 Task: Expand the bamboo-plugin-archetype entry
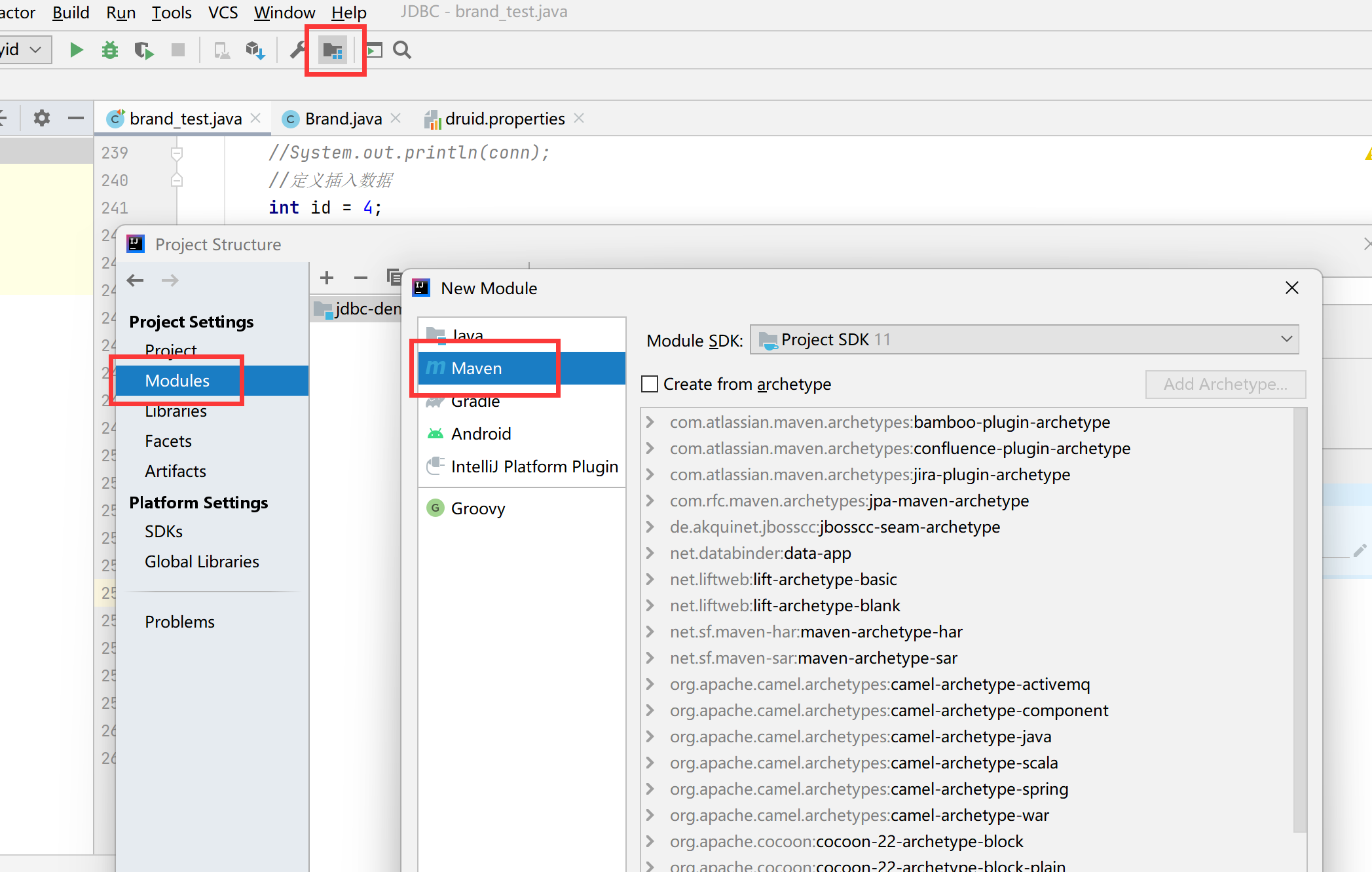coord(650,422)
